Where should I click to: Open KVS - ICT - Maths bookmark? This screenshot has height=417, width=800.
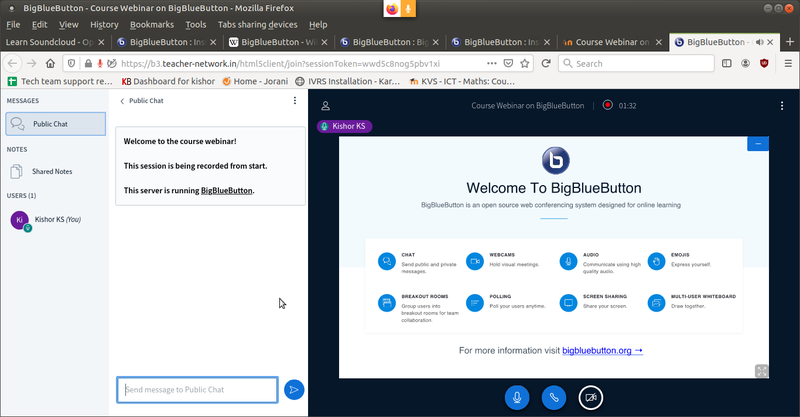click(462, 81)
